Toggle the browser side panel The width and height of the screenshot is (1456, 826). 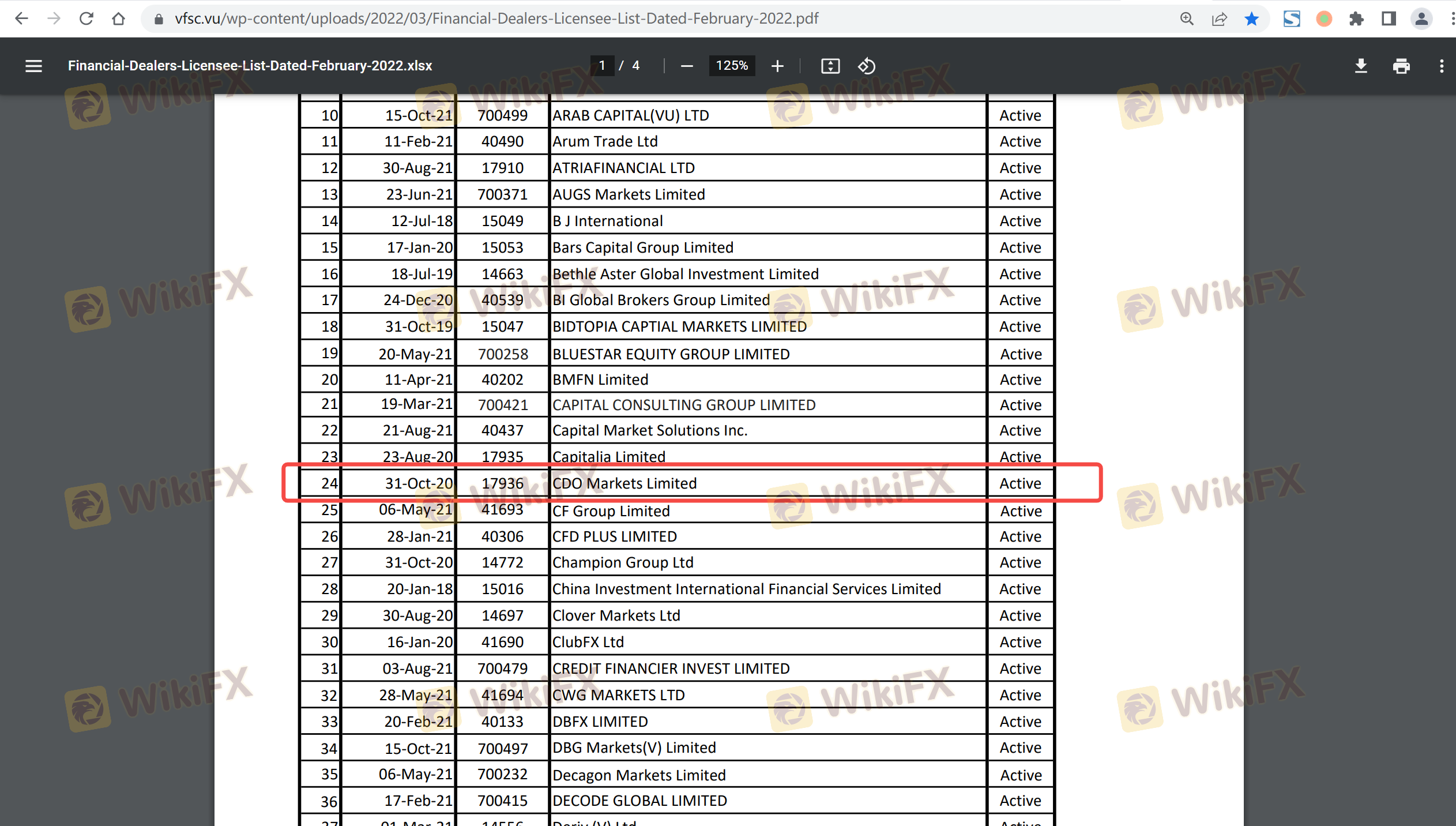(x=1389, y=19)
